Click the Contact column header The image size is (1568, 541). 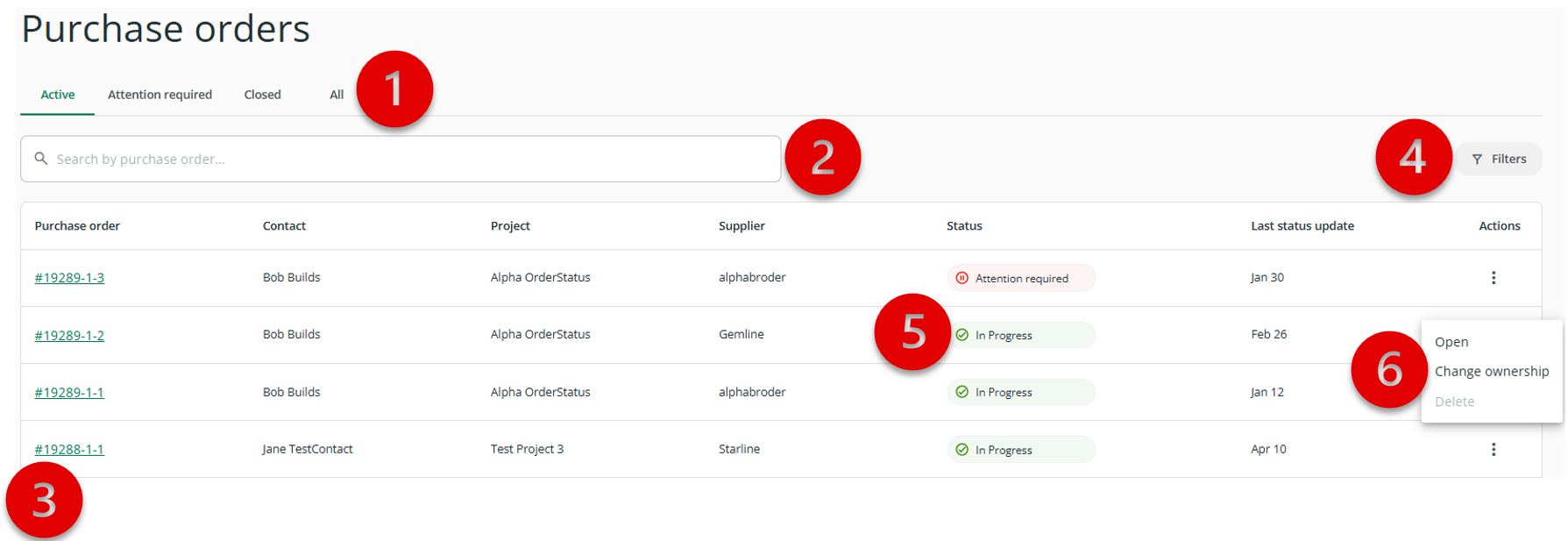click(284, 226)
